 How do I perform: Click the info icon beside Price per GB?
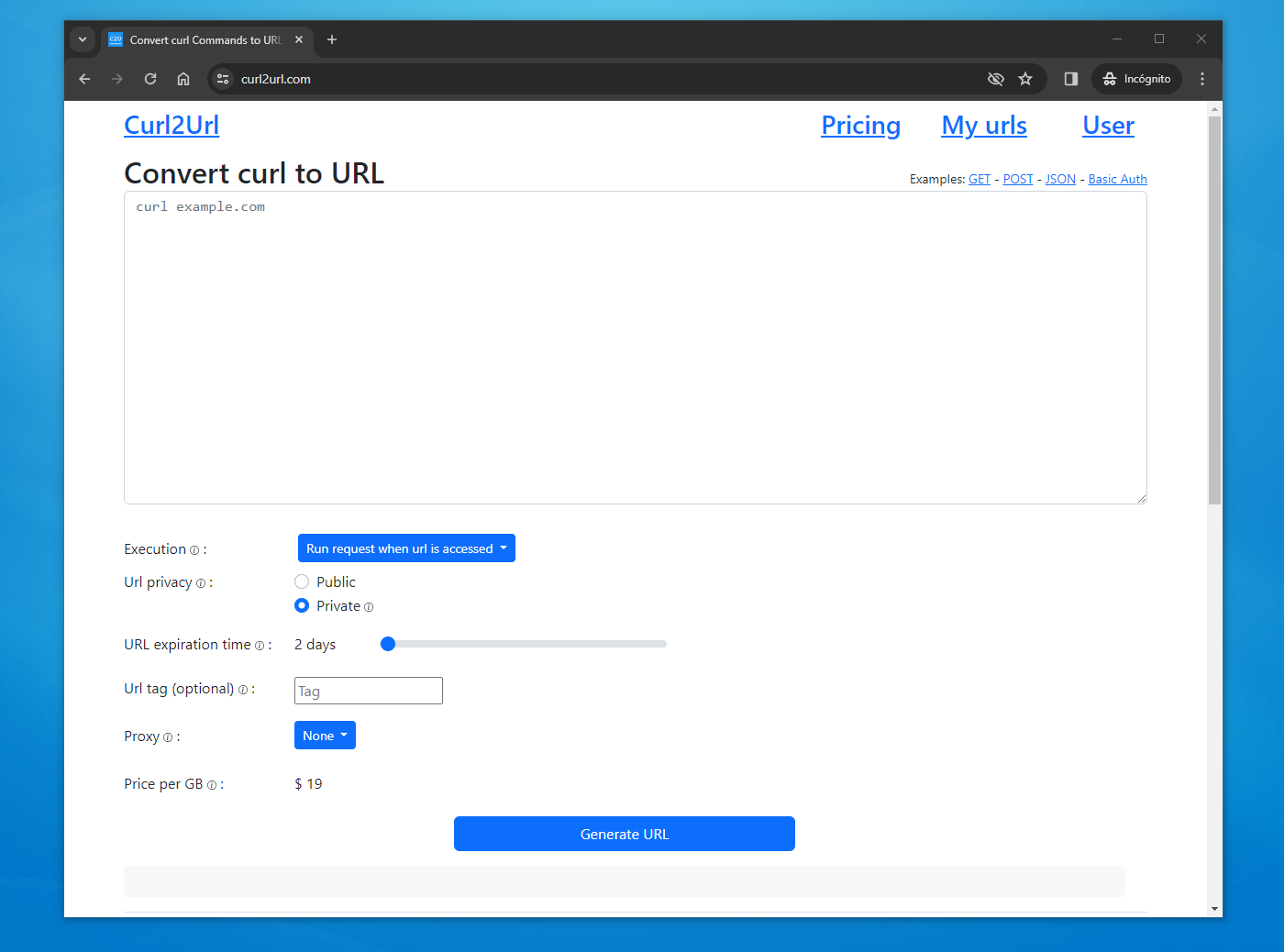(x=212, y=785)
